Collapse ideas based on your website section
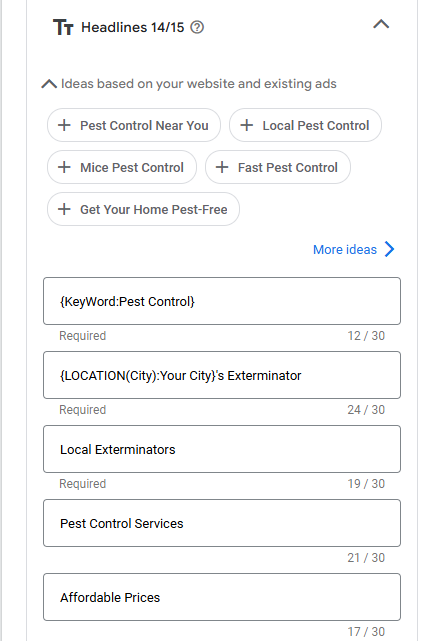 [x=49, y=84]
